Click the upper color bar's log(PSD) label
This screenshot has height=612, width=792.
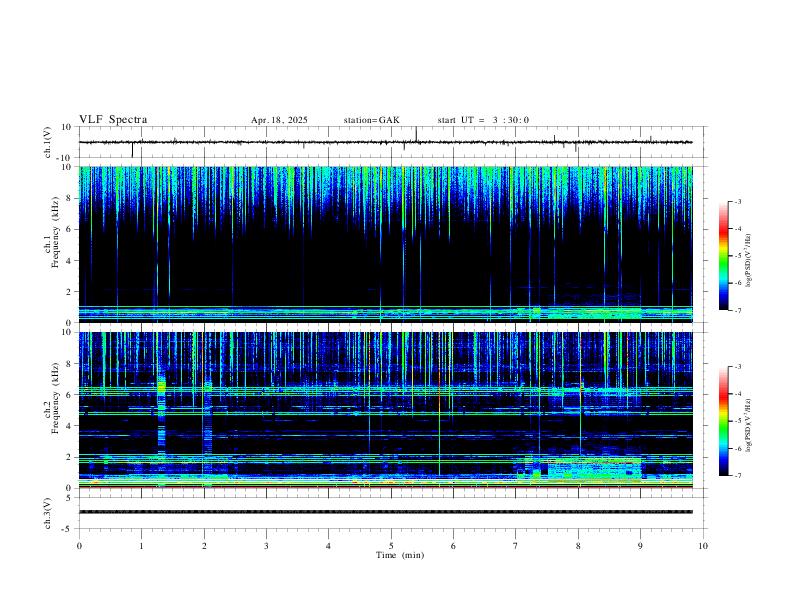(x=749, y=260)
